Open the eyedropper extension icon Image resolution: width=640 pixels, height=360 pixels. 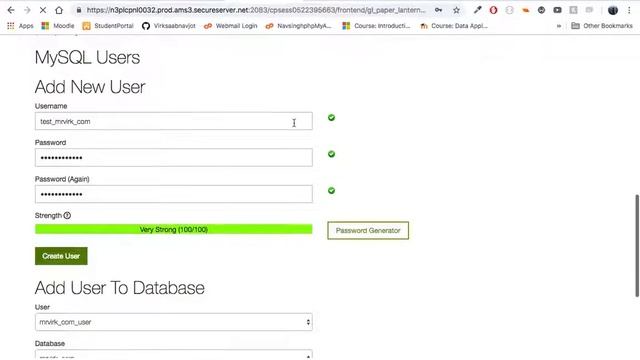(477, 10)
